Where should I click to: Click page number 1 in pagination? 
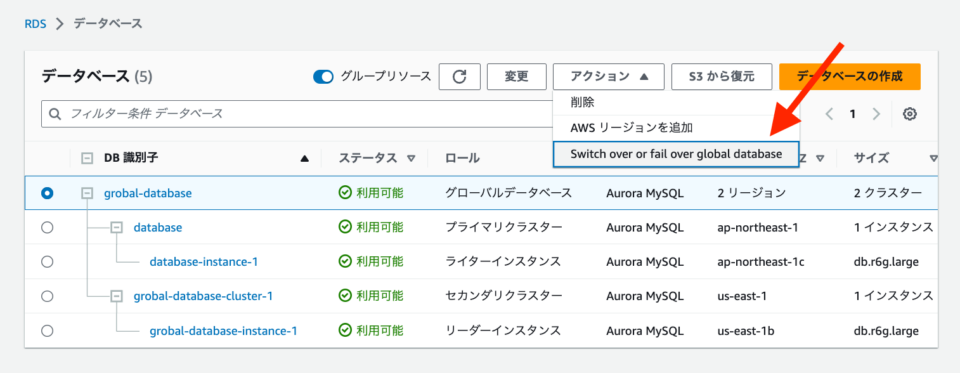pyautogui.click(x=852, y=114)
